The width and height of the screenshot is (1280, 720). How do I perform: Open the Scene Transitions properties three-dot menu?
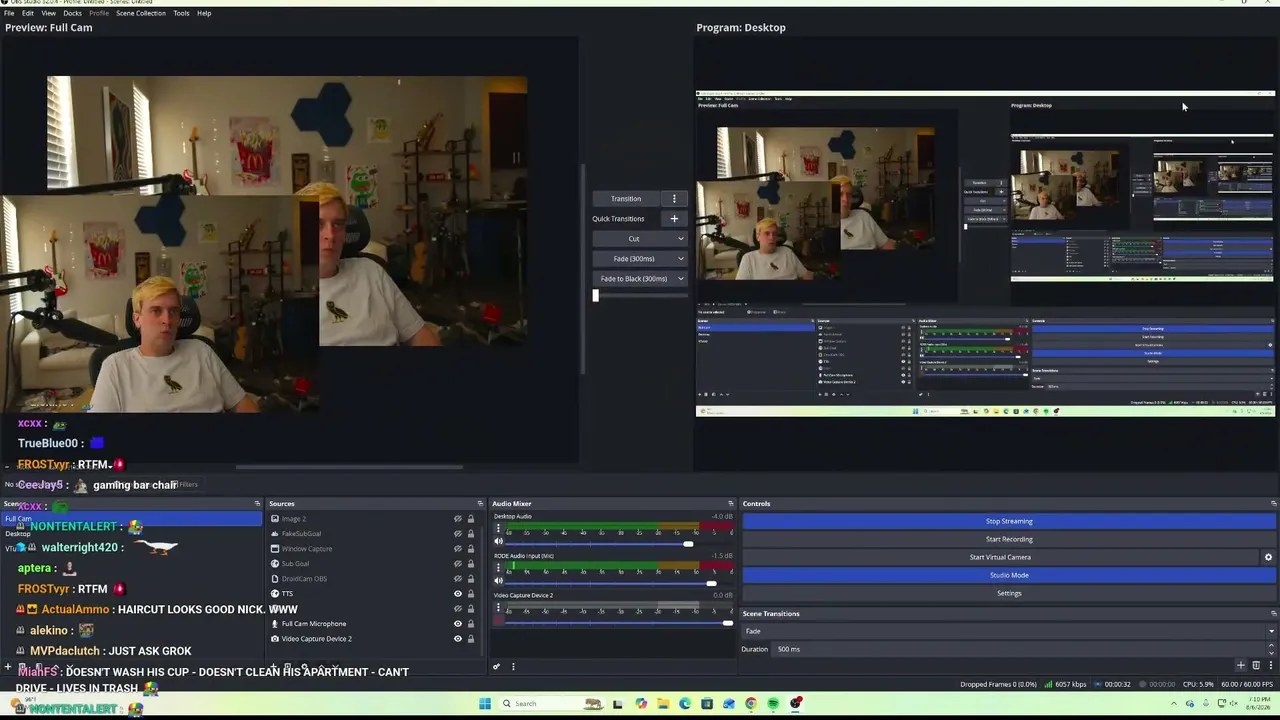[1271, 665]
